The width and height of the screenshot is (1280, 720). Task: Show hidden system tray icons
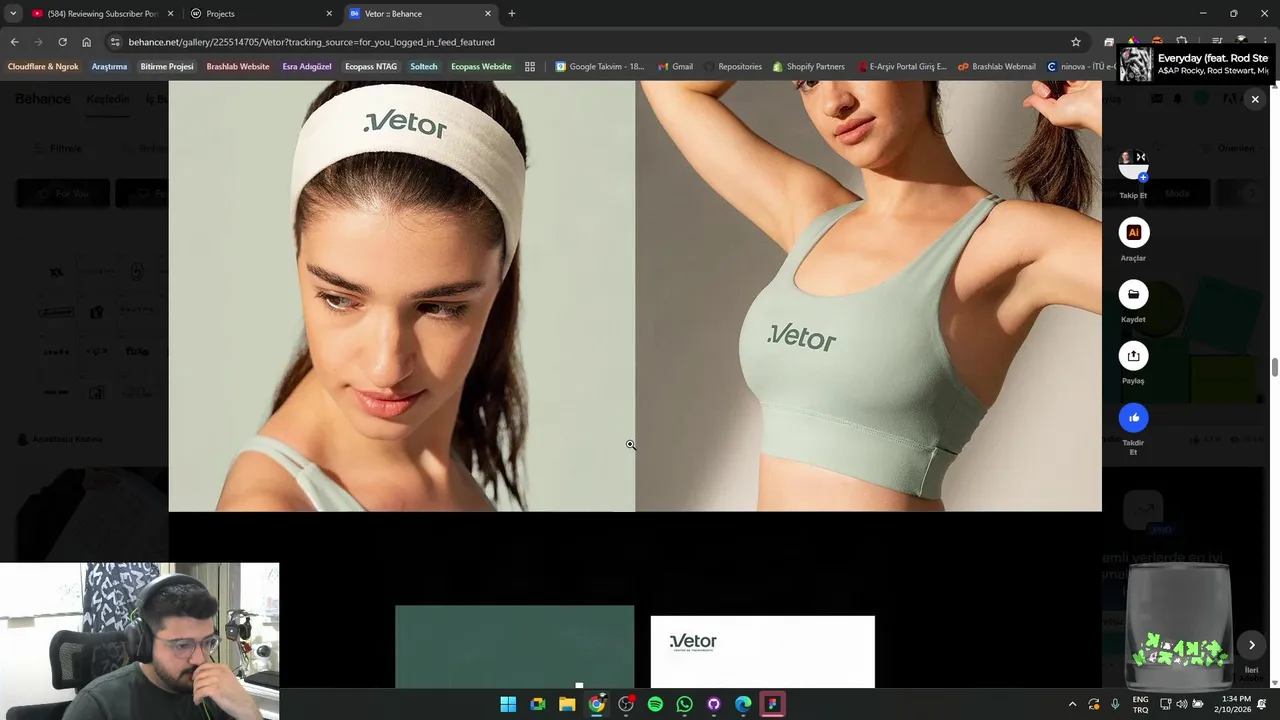tap(1072, 704)
